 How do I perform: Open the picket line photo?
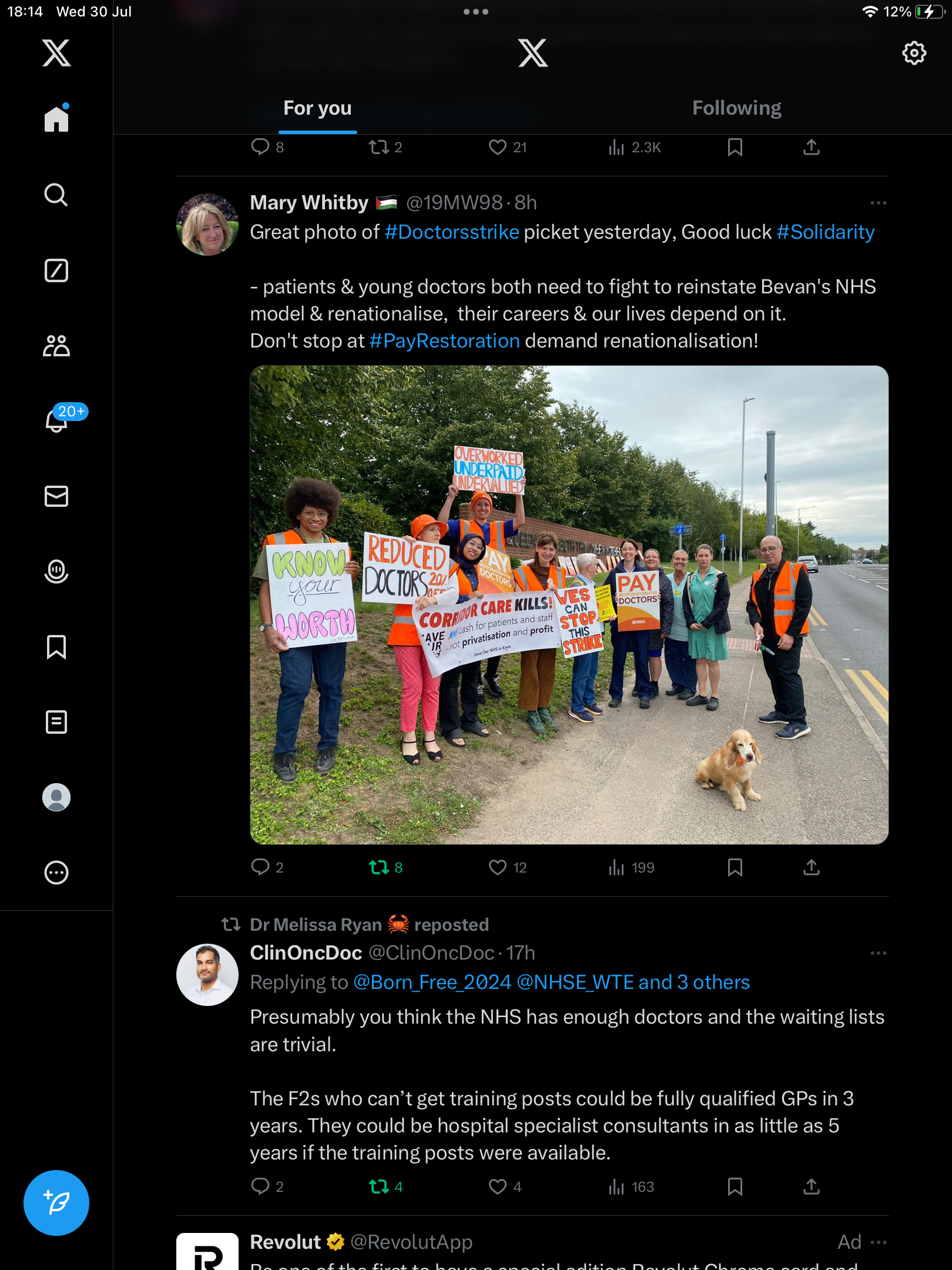(569, 605)
